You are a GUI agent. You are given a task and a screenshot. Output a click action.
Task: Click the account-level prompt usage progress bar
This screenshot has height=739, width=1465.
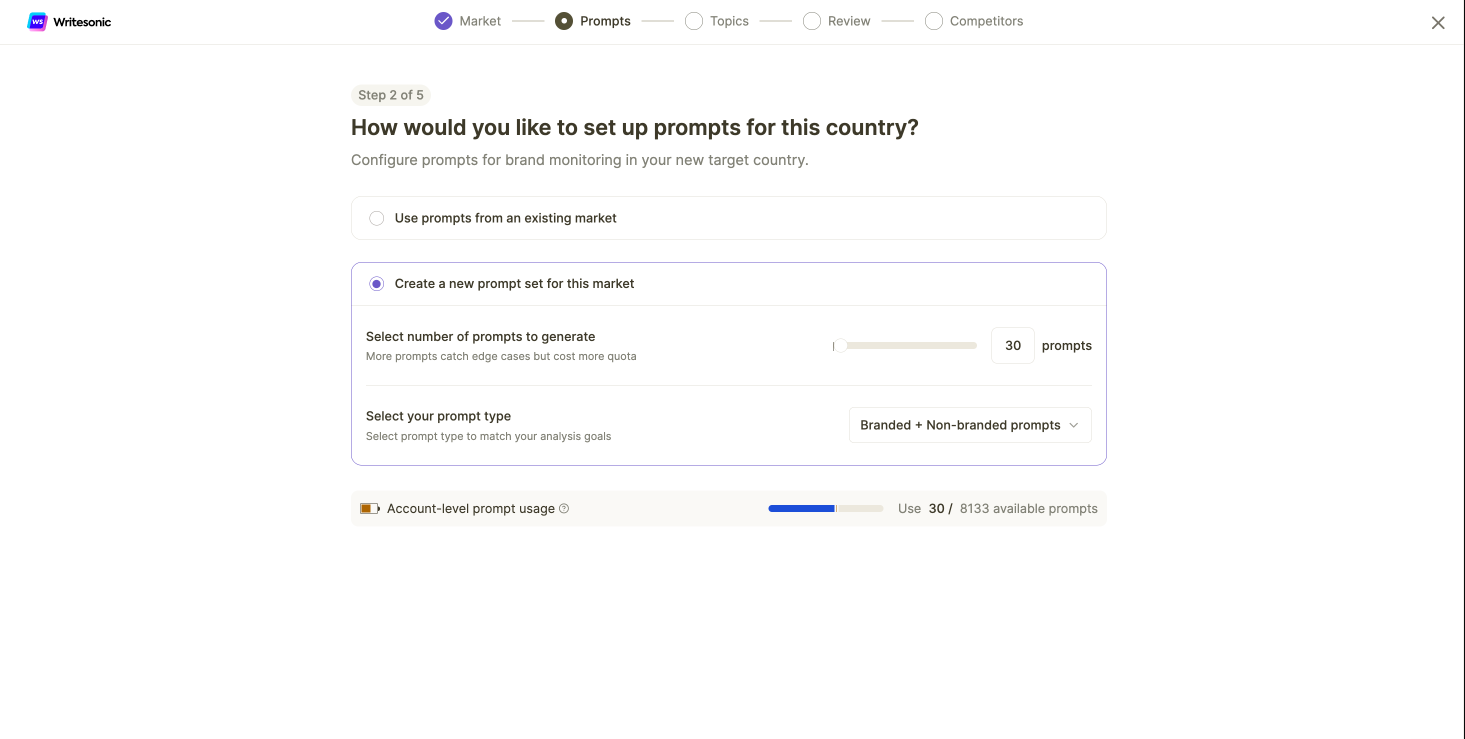pos(826,509)
